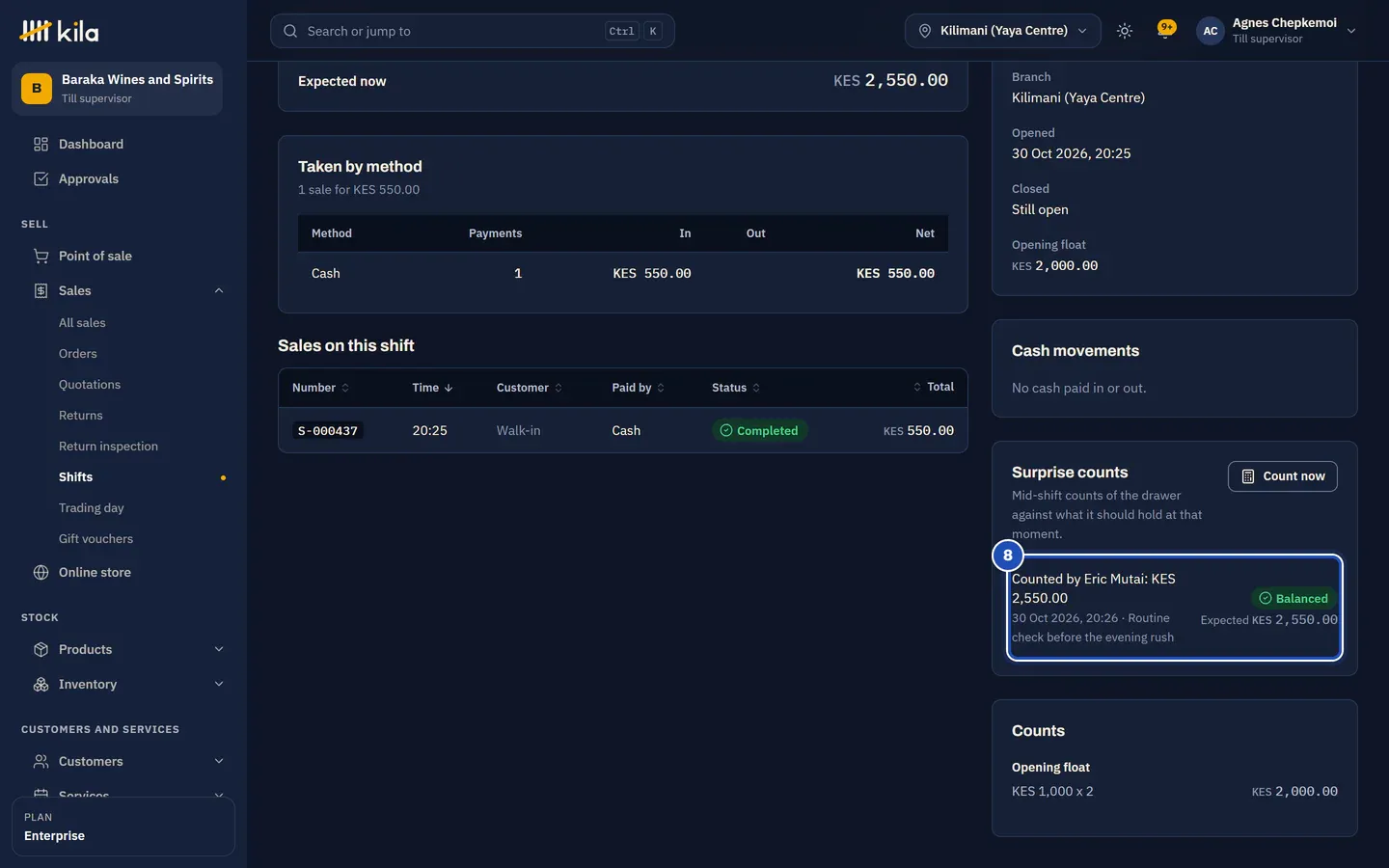The height and width of the screenshot is (868, 1389).
Task: Open the Agnes Chepkemoi account menu
Action: 1277,31
